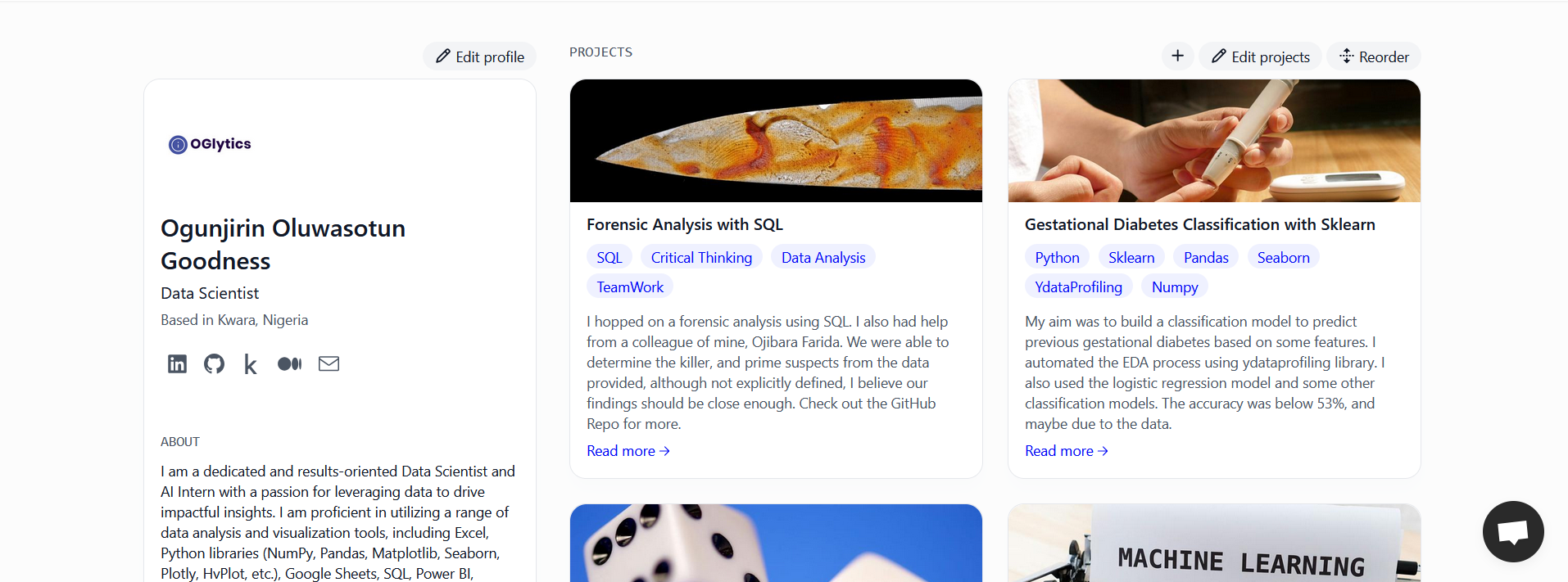Image resolution: width=1568 pixels, height=582 pixels.
Task: Open the Machine Learning project thumbnail
Action: [1213, 544]
